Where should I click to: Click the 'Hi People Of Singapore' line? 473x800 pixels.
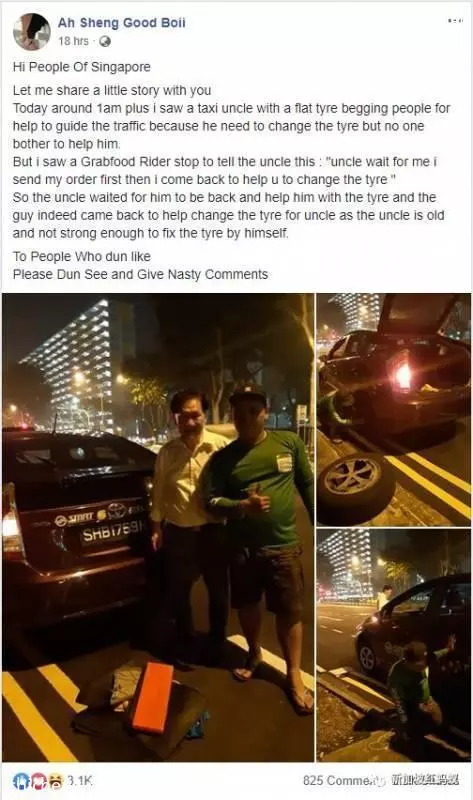(82, 67)
